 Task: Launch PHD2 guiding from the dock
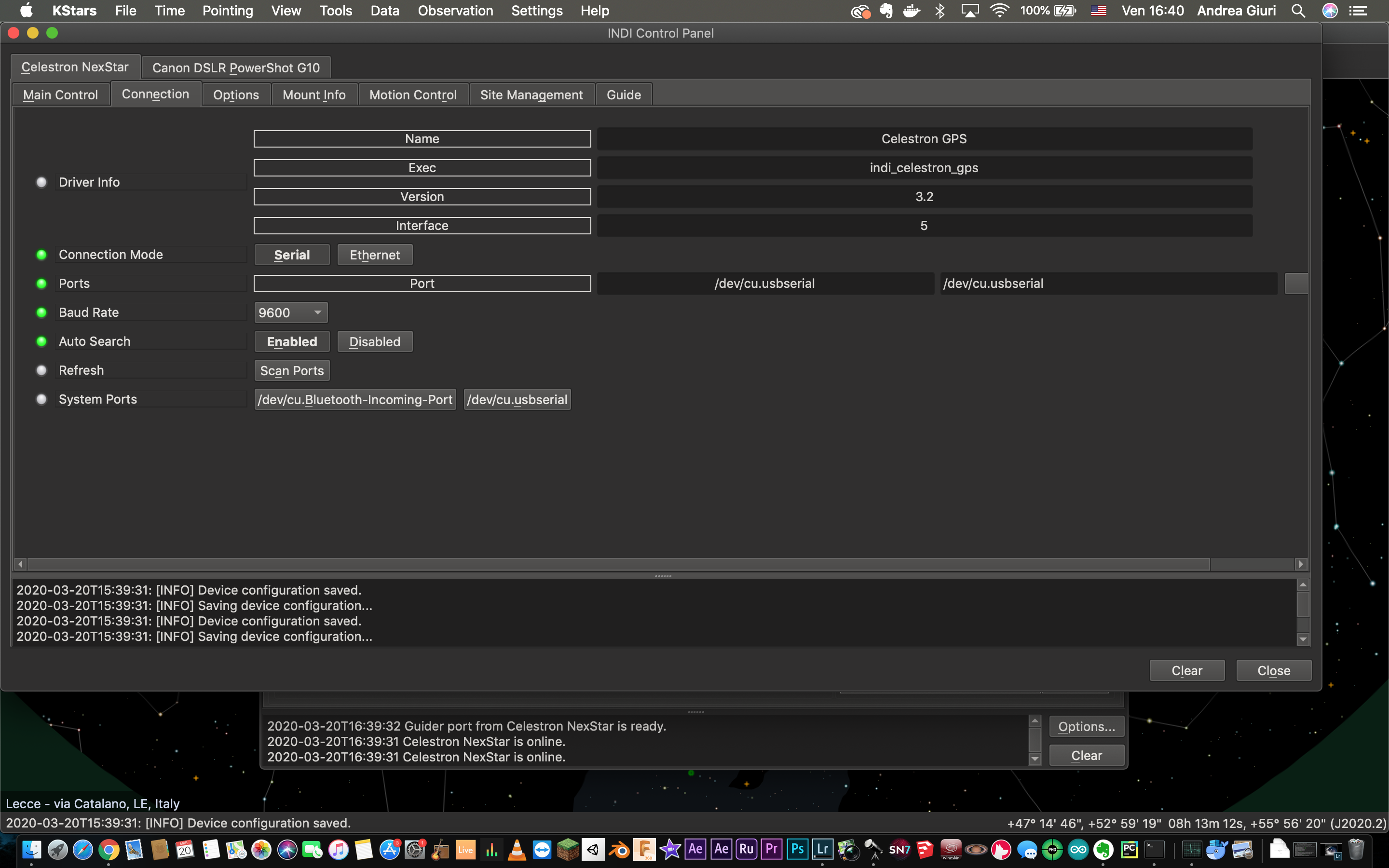(1052, 849)
